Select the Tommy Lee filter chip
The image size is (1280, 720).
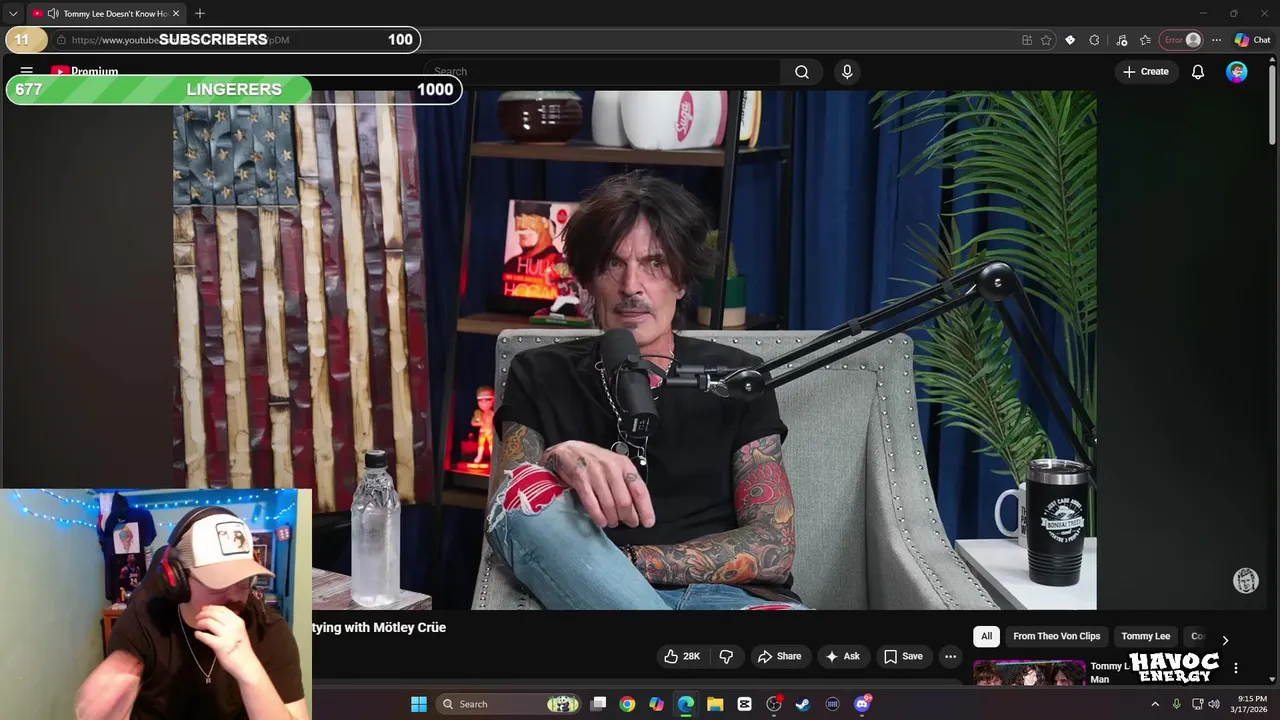point(1145,636)
